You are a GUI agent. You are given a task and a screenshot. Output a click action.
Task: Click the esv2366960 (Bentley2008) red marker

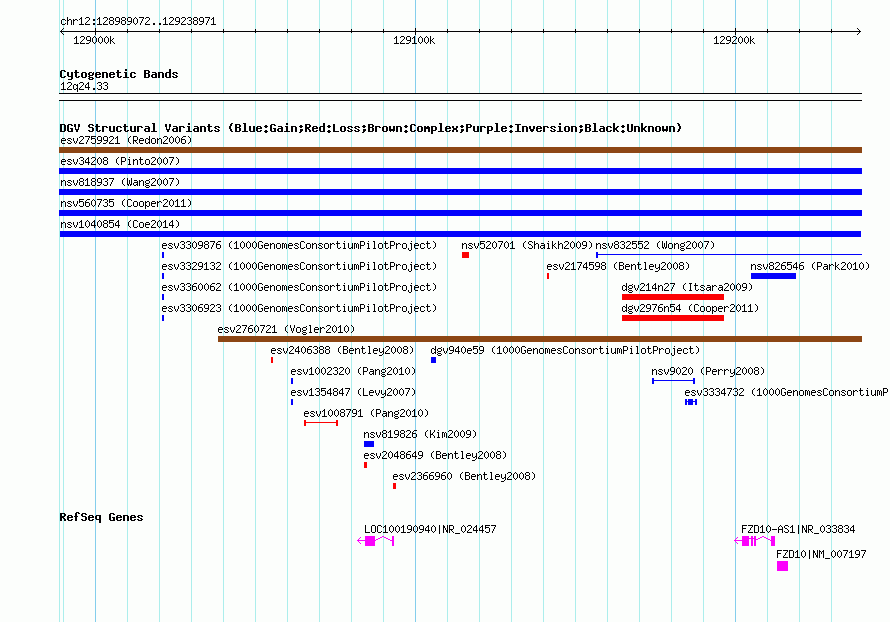tap(394, 486)
